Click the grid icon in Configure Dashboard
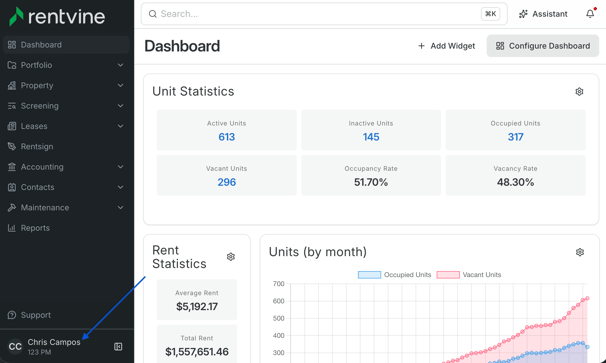 point(500,46)
